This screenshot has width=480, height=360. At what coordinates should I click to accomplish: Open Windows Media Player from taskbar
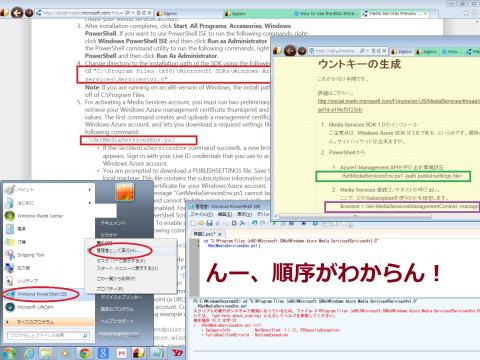pyautogui.click(x=66, y=353)
